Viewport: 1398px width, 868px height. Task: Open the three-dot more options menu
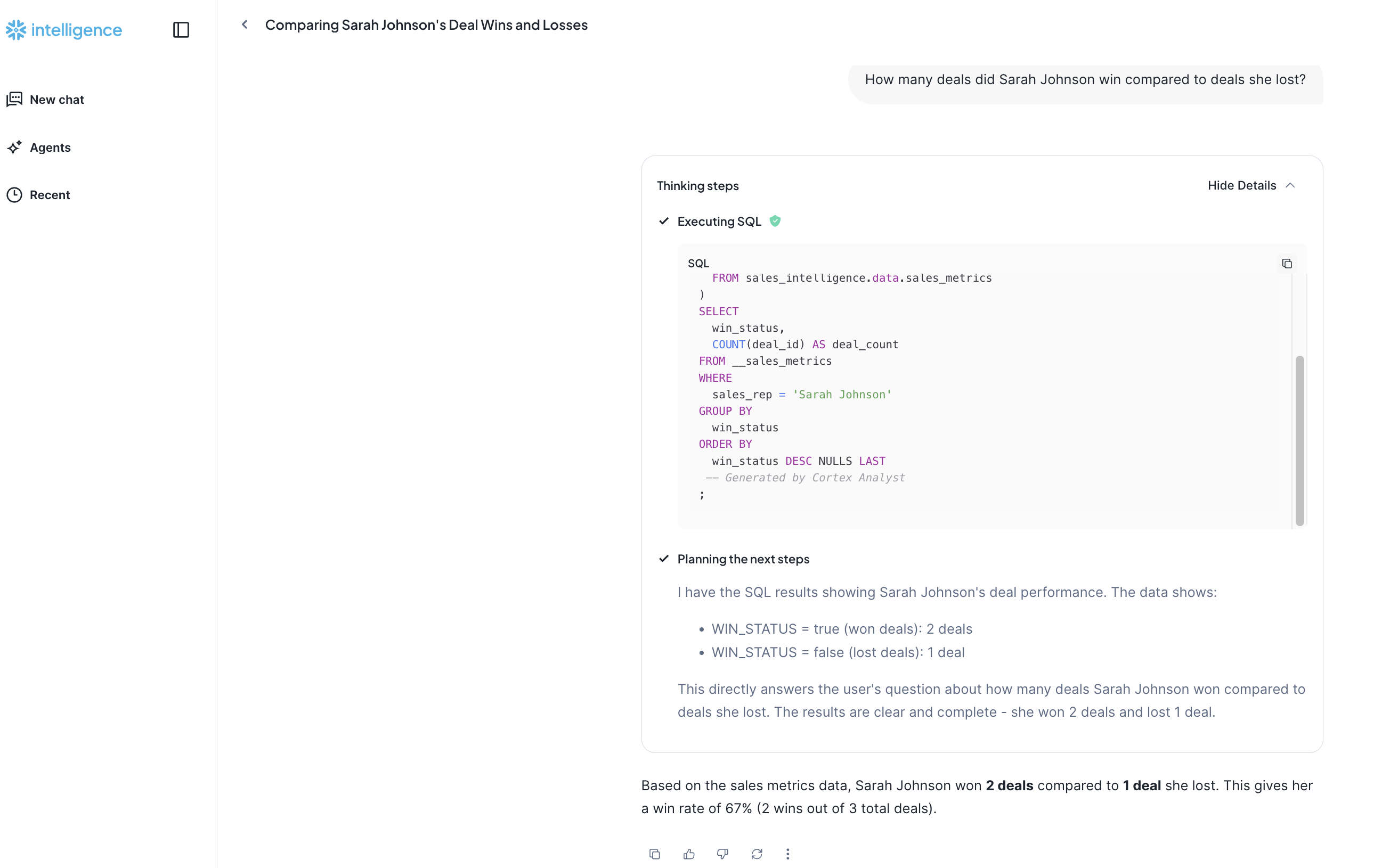[x=787, y=854]
